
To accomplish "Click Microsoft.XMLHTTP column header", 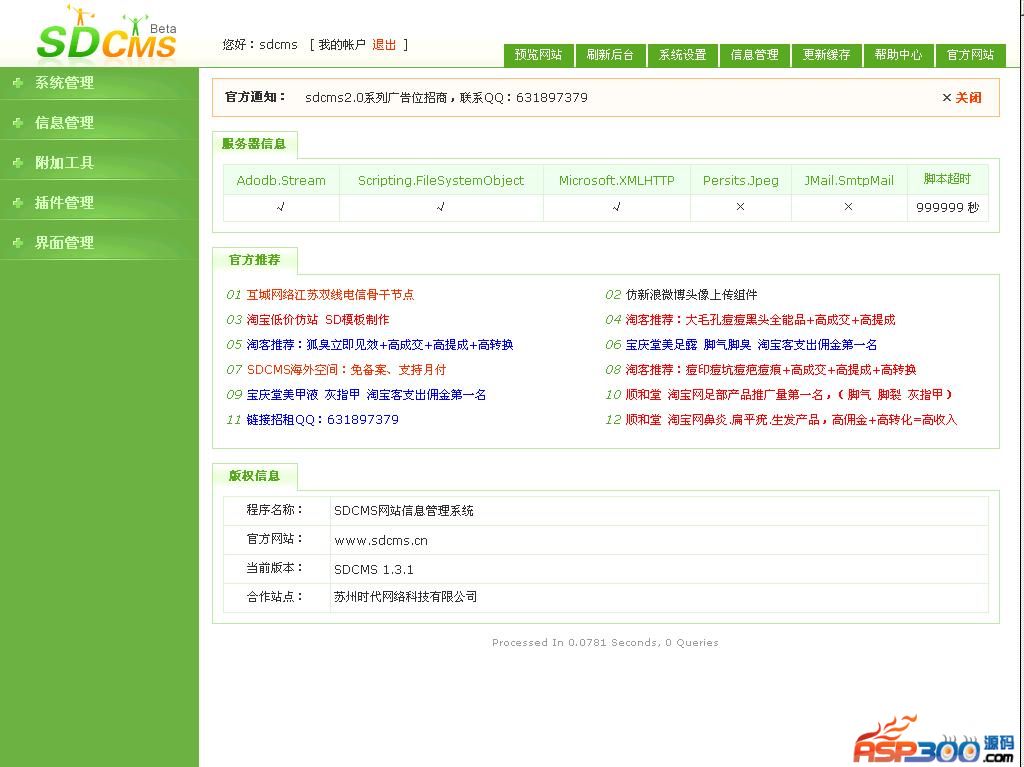I will coord(616,180).
